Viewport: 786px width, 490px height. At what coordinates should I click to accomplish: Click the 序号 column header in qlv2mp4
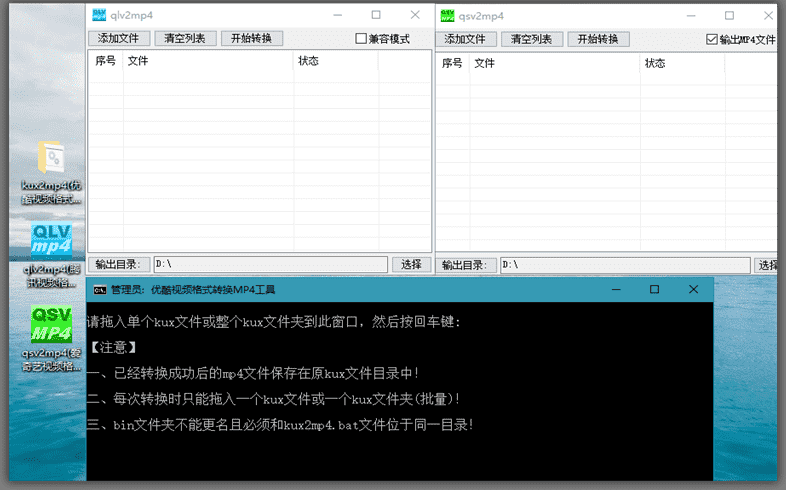(106, 61)
